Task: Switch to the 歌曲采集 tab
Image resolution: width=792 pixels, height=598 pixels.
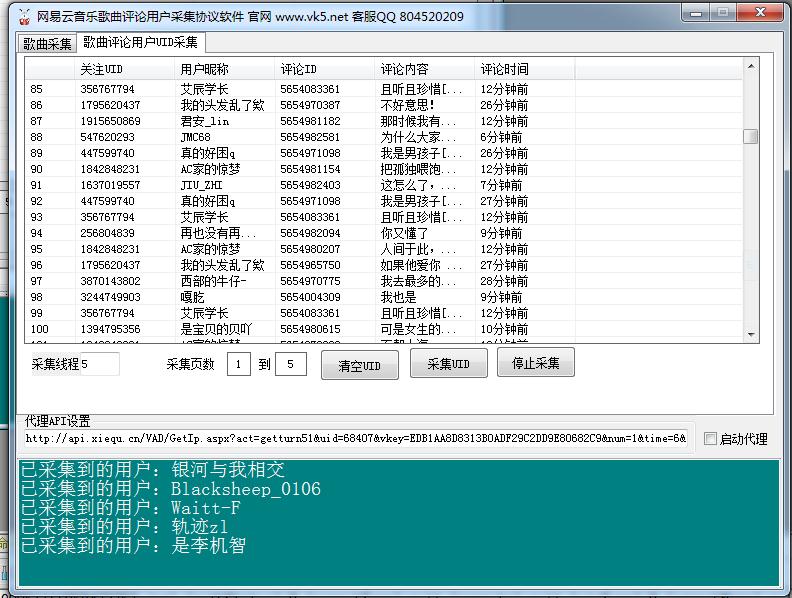Action: tap(47, 44)
